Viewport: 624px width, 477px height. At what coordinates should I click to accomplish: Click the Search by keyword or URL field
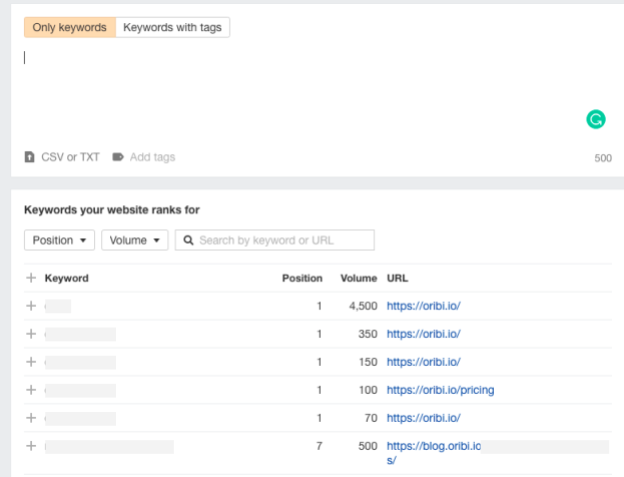(x=275, y=240)
